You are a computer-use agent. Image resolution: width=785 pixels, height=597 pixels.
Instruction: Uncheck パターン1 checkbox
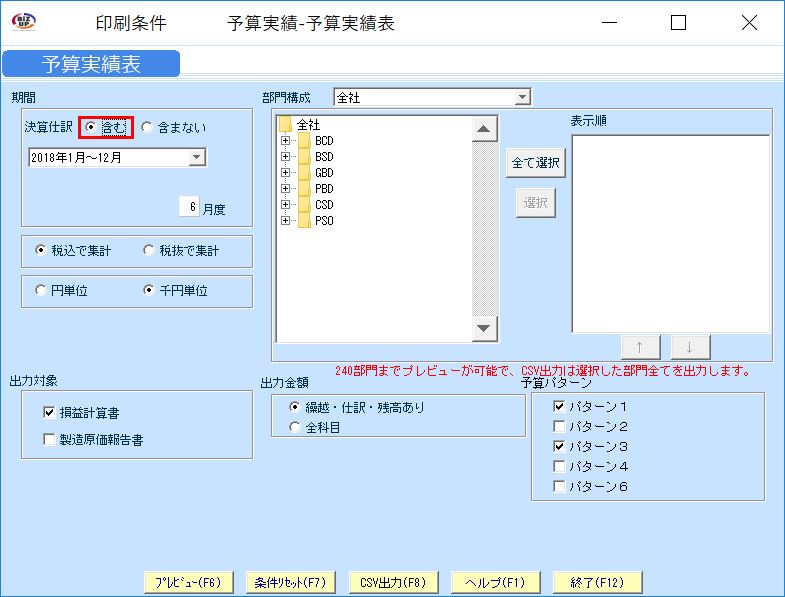pyautogui.click(x=559, y=406)
